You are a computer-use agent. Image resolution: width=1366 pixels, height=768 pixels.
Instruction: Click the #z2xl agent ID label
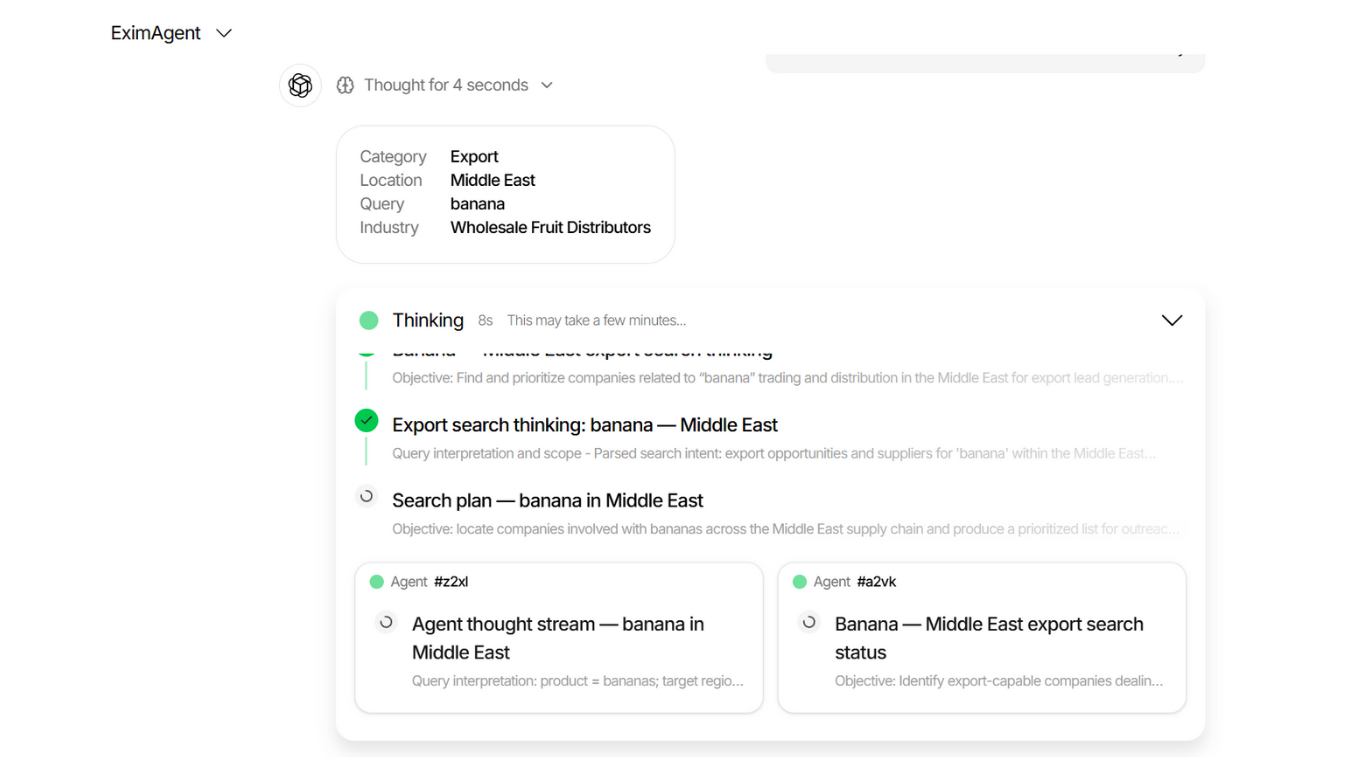[x=451, y=582]
